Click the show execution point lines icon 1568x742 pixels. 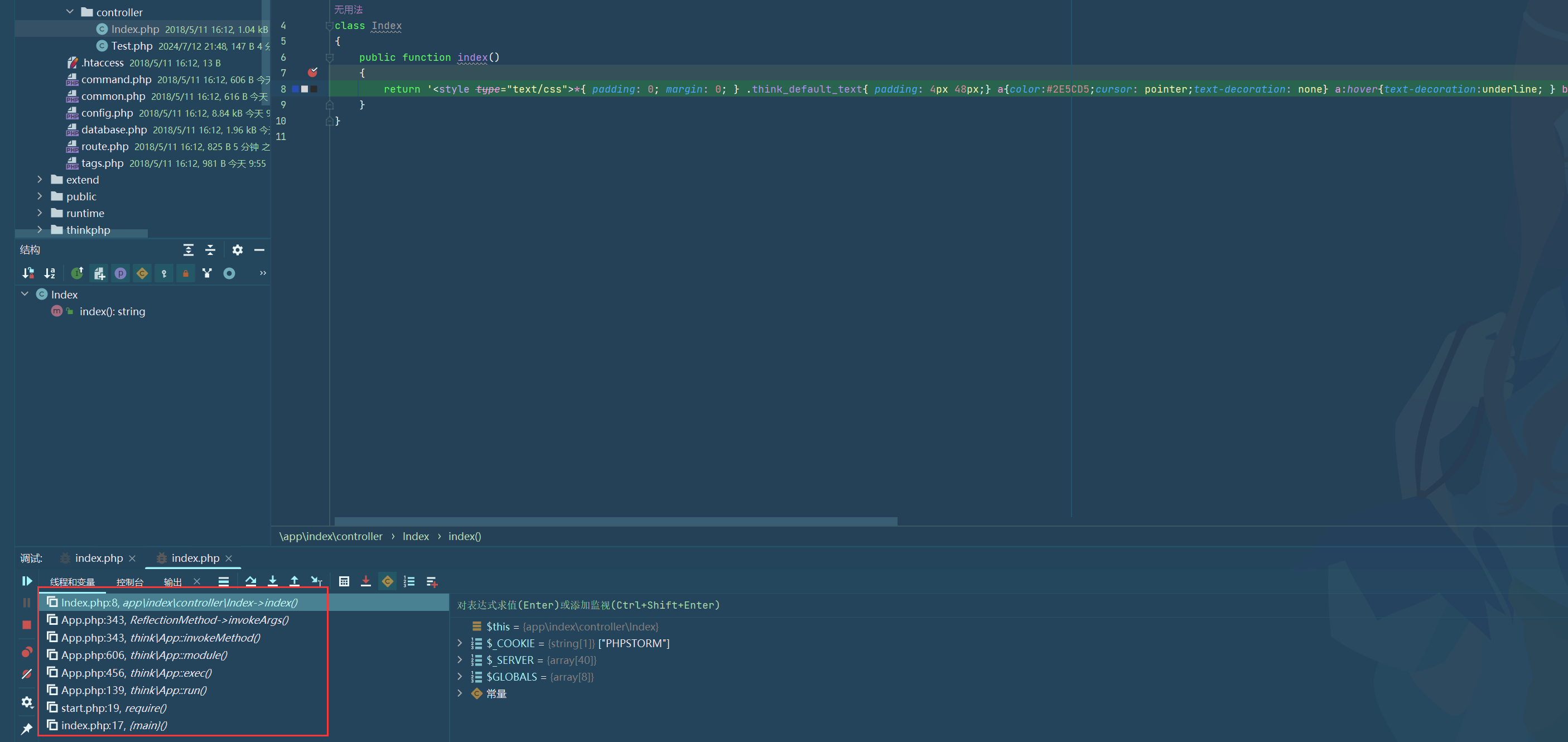coord(224,581)
